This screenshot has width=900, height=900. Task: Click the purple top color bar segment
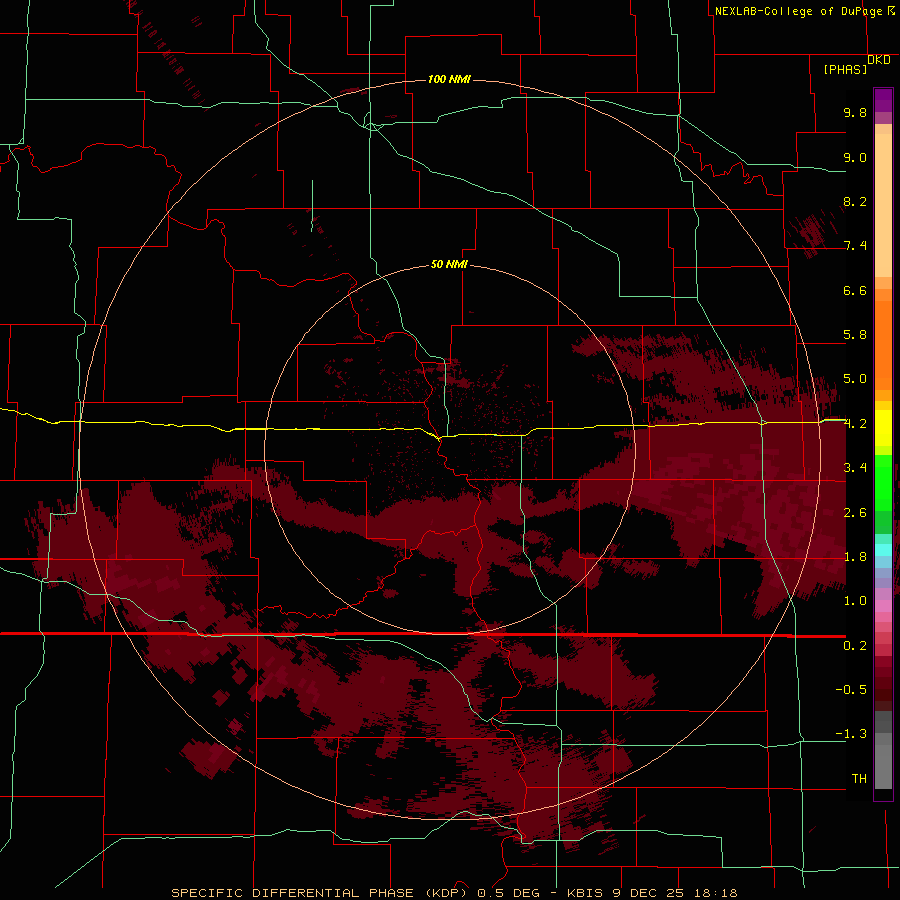click(883, 100)
